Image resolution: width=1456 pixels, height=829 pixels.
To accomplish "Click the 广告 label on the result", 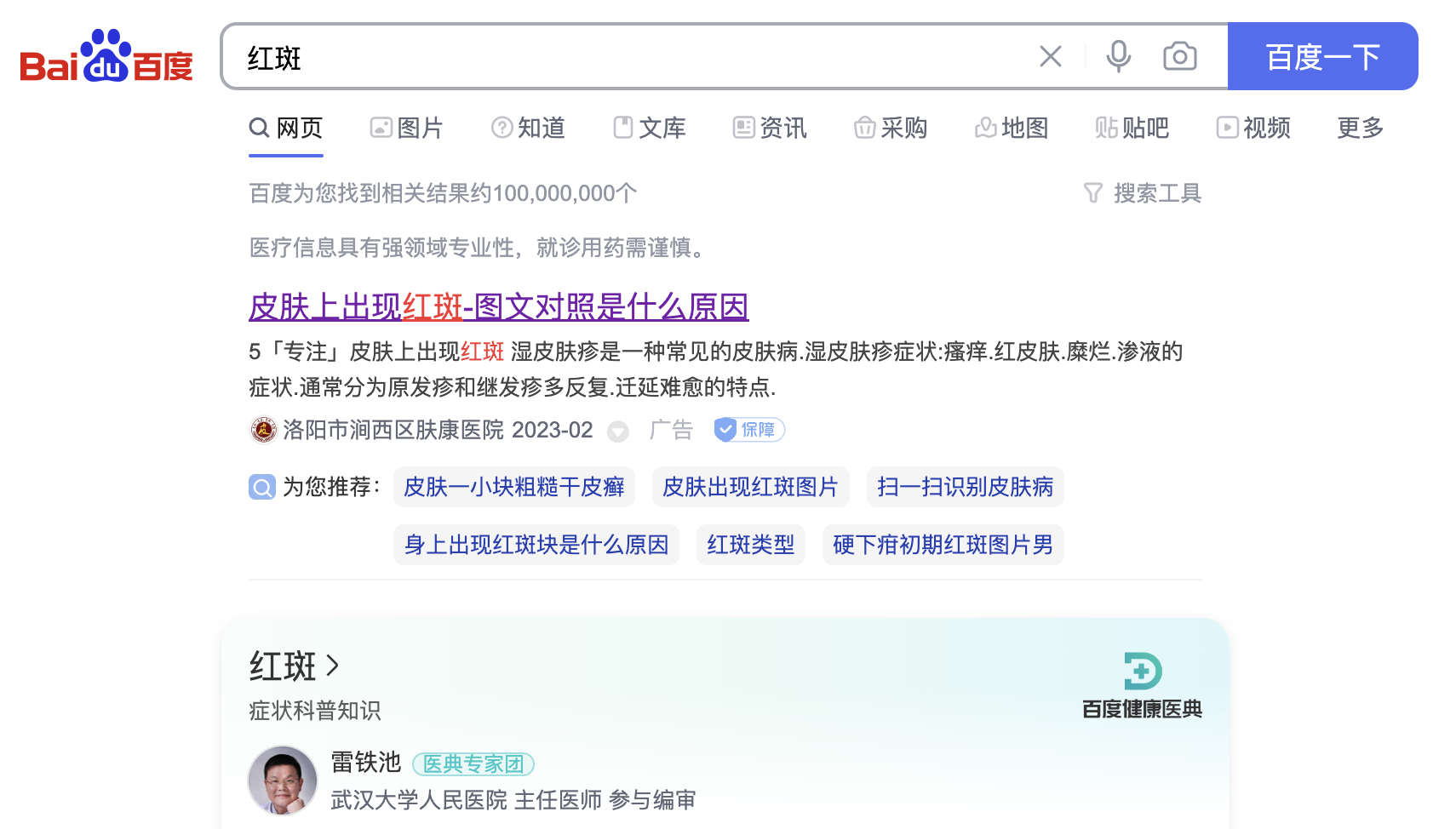I will click(672, 430).
